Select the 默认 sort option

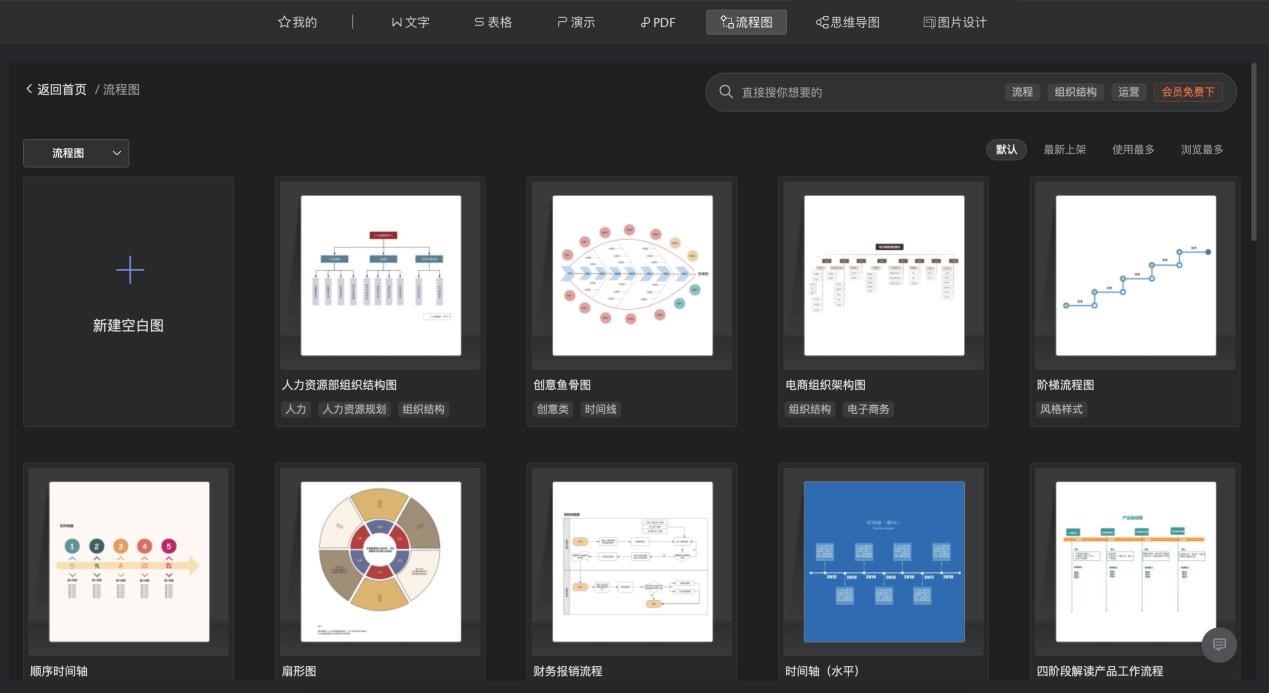(1006, 149)
